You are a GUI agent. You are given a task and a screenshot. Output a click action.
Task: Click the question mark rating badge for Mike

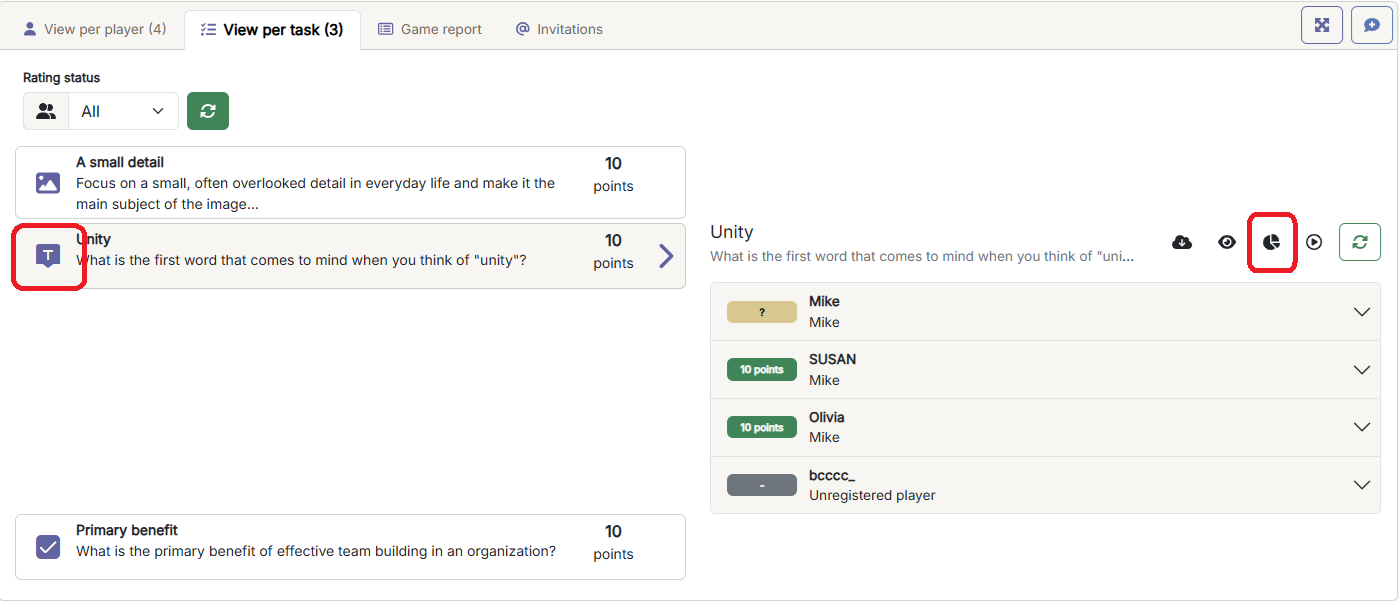tap(761, 312)
